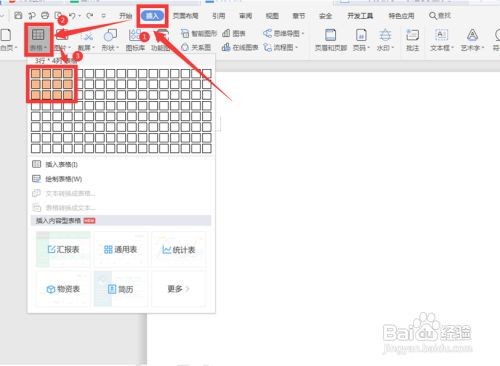Click the customize quick access toolbar arrow
Image resolution: width=500 pixels, height=366 pixels.
(x=104, y=16)
